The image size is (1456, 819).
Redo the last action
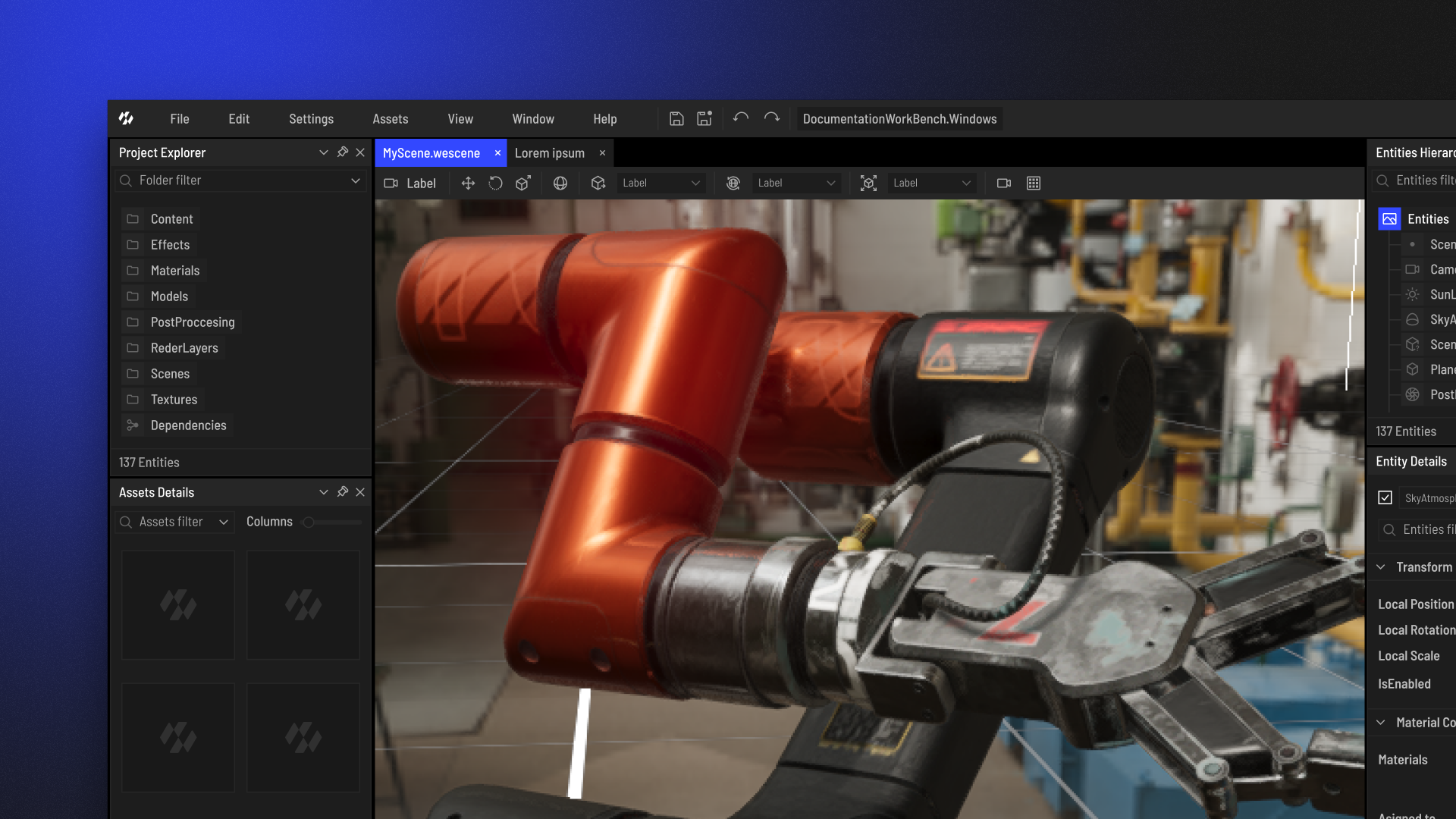[x=771, y=118]
